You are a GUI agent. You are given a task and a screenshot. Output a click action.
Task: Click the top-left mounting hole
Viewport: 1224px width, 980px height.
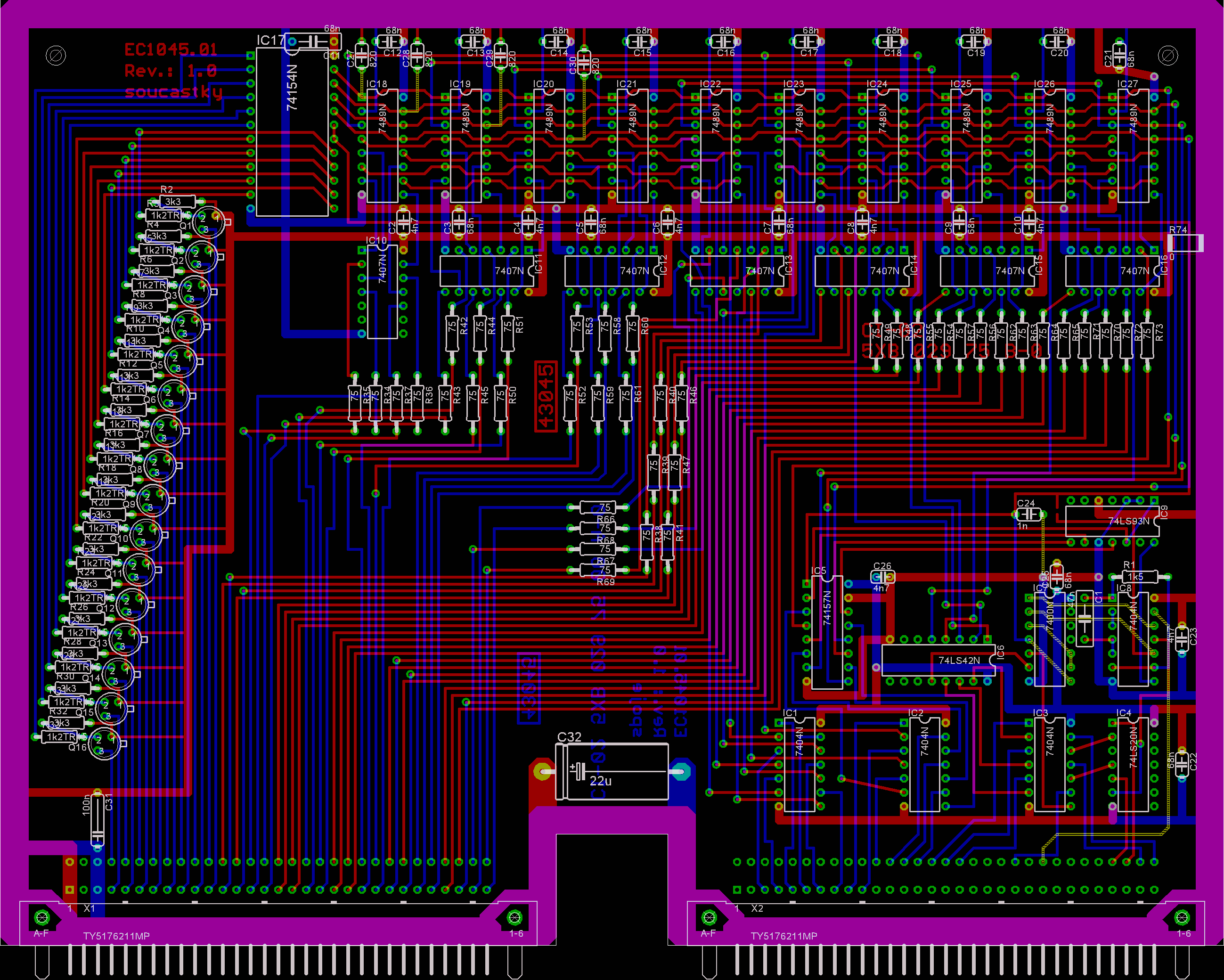point(56,56)
